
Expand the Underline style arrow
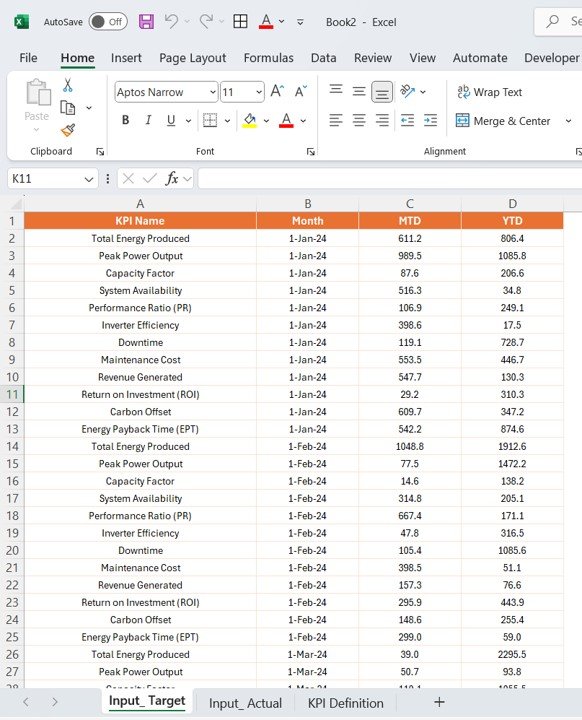click(x=188, y=121)
